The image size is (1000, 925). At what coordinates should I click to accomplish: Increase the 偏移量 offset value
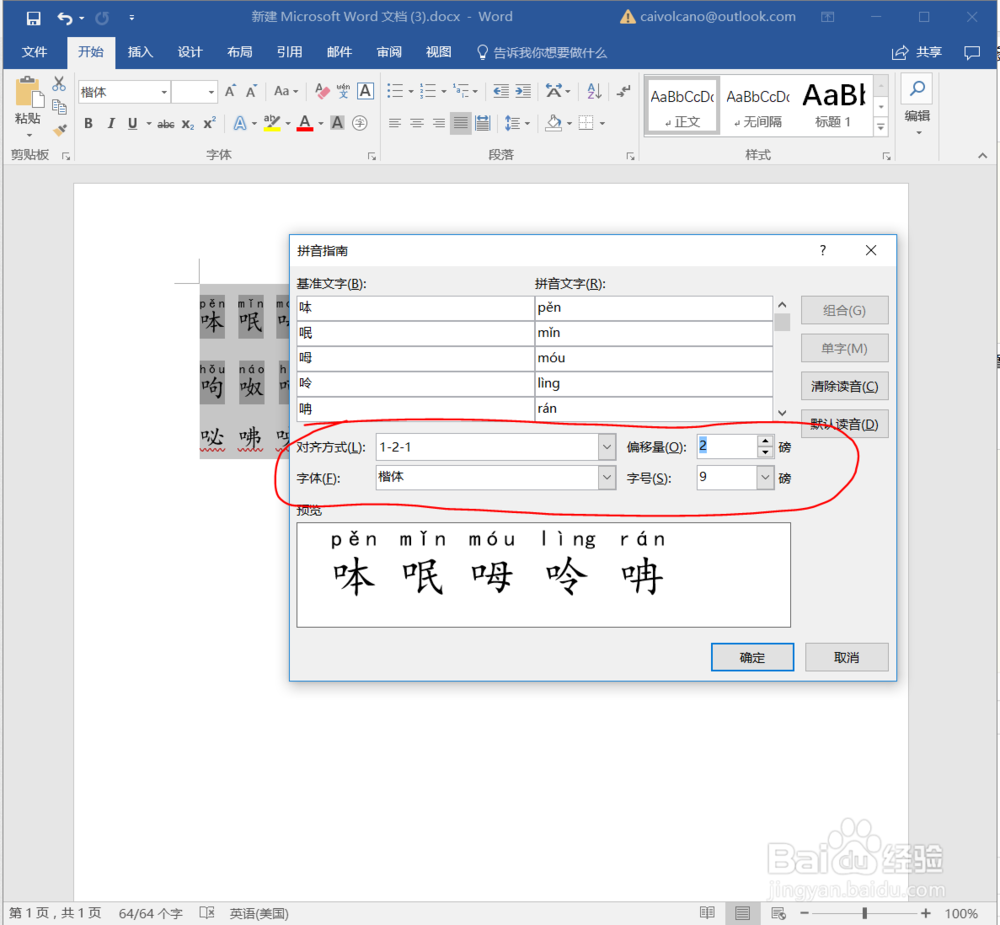click(x=765, y=441)
